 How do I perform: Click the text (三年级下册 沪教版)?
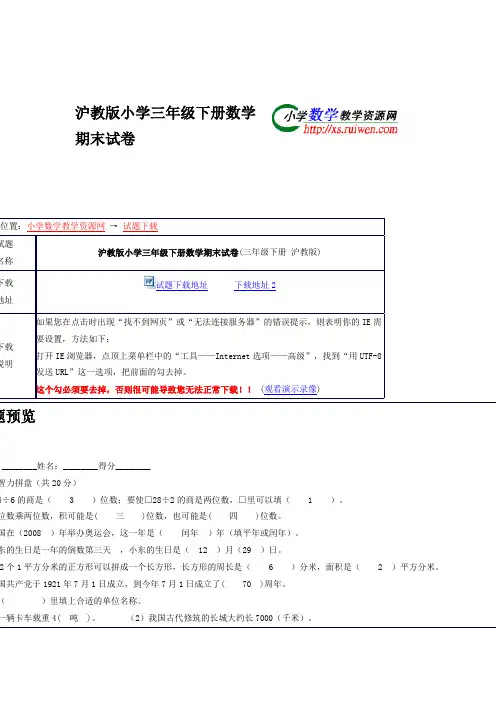click(280, 252)
